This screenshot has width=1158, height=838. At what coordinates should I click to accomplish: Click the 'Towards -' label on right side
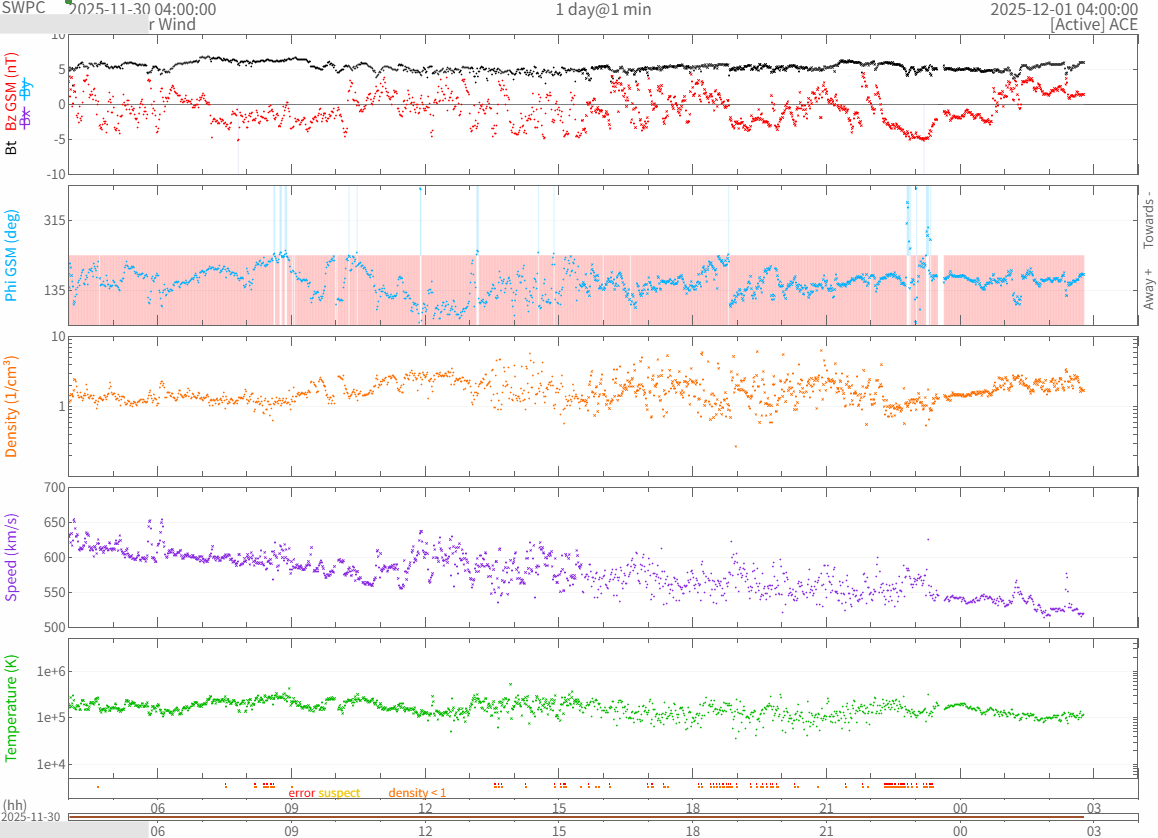point(1149,219)
